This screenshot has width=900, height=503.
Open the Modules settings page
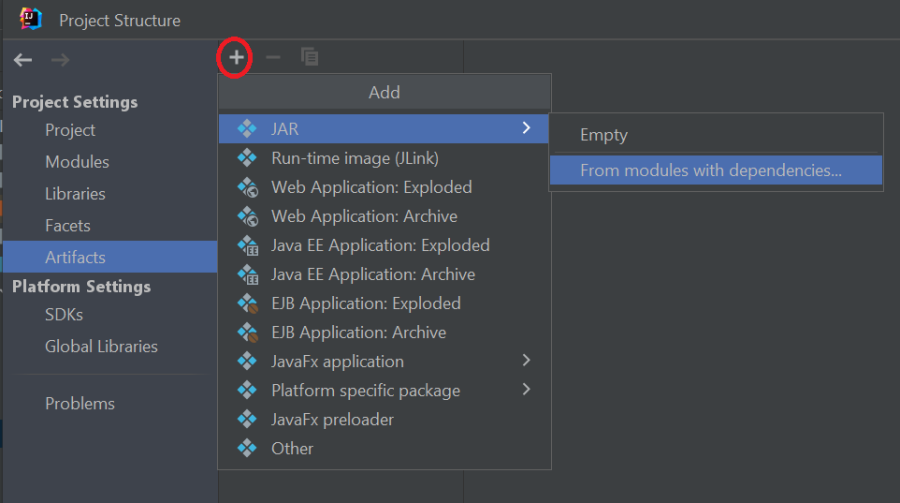(x=77, y=162)
